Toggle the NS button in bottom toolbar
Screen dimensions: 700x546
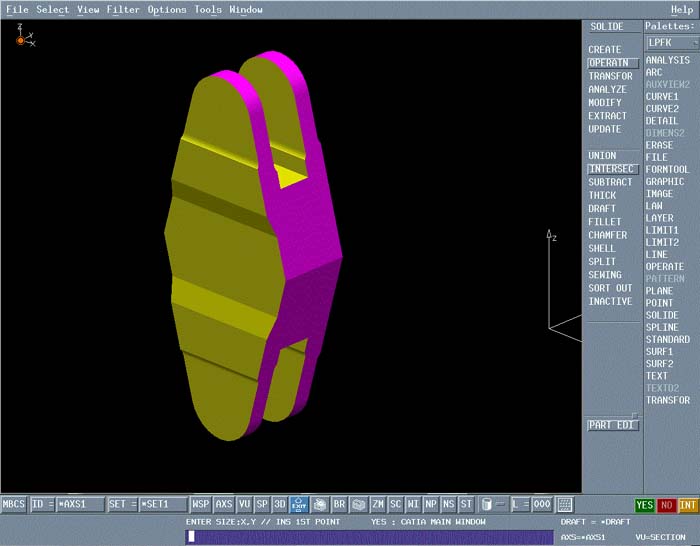click(448, 504)
